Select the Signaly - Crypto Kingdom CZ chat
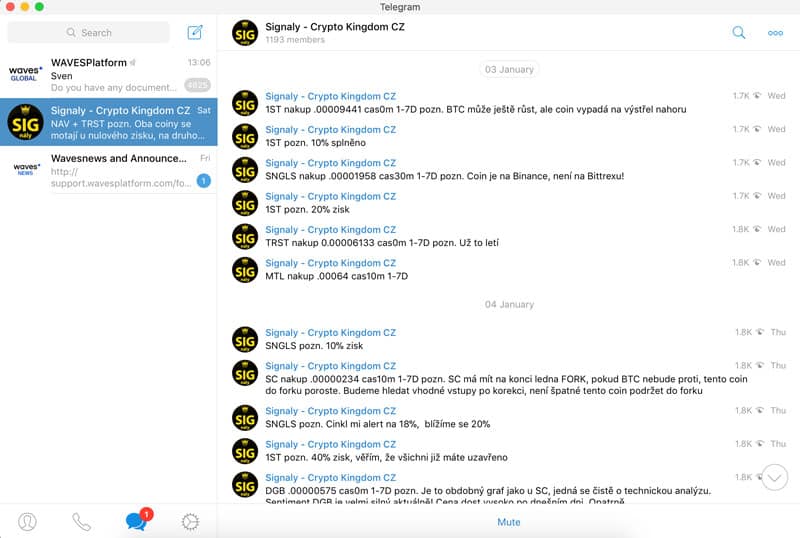The image size is (800, 538). click(109, 123)
